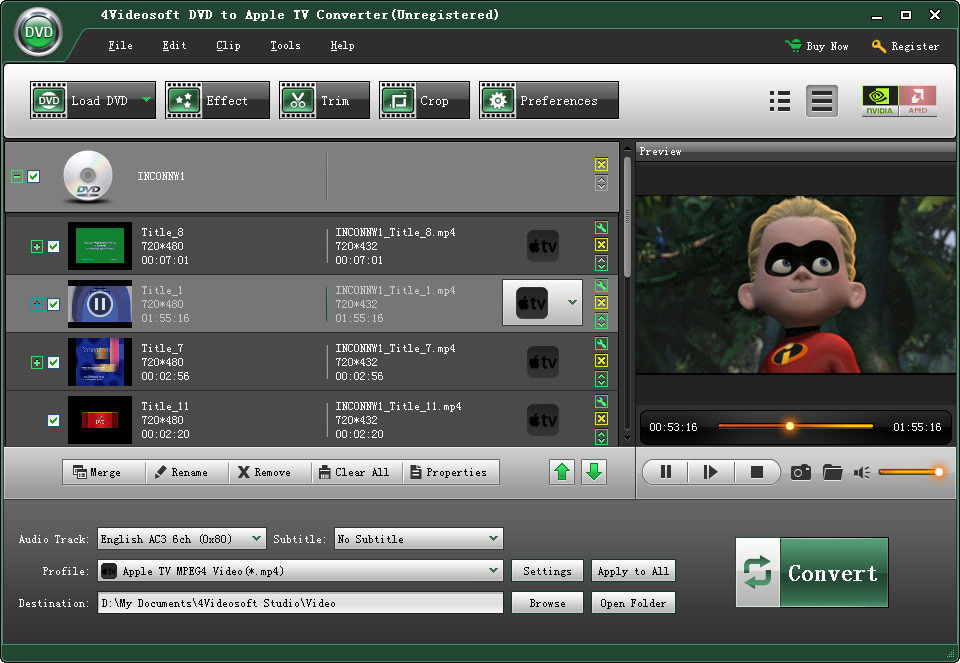Uncheck the Title_11 checkbox
The height and width of the screenshot is (663, 960).
54,420
